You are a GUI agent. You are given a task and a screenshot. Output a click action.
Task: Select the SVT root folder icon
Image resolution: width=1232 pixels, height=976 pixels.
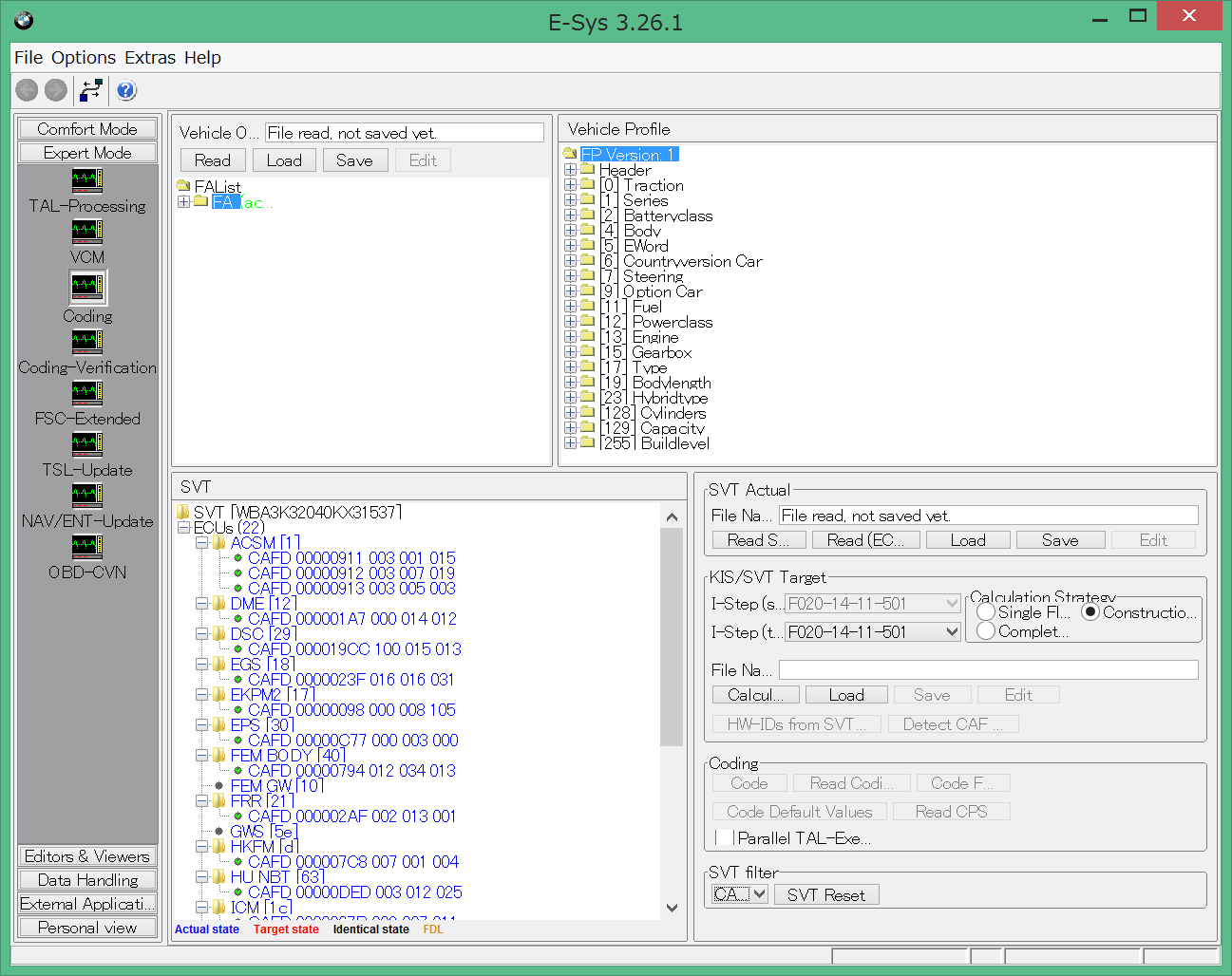[x=183, y=512]
